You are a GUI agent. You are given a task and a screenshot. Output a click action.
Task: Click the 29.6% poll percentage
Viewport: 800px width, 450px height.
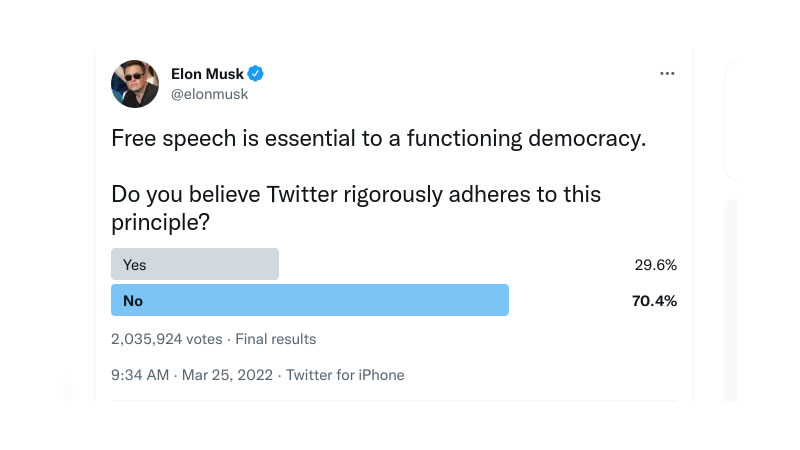(x=656, y=265)
